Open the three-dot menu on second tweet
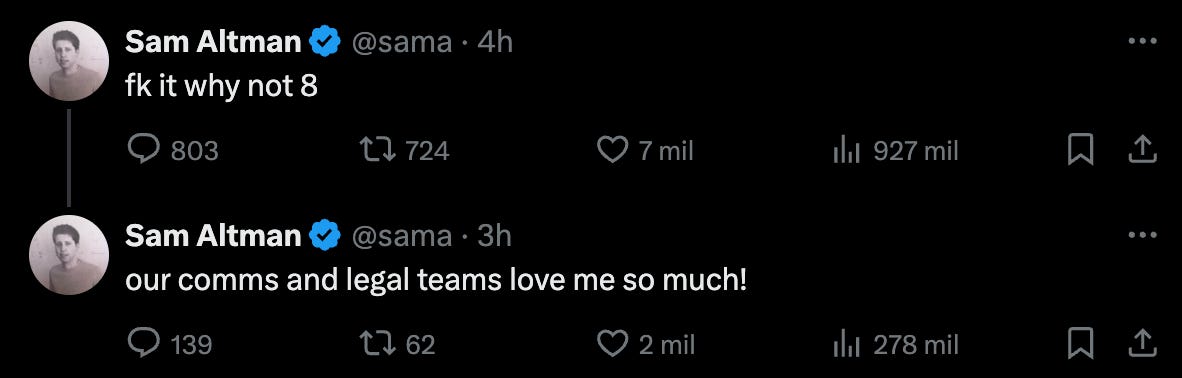This screenshot has width=1182, height=378. (1141, 235)
